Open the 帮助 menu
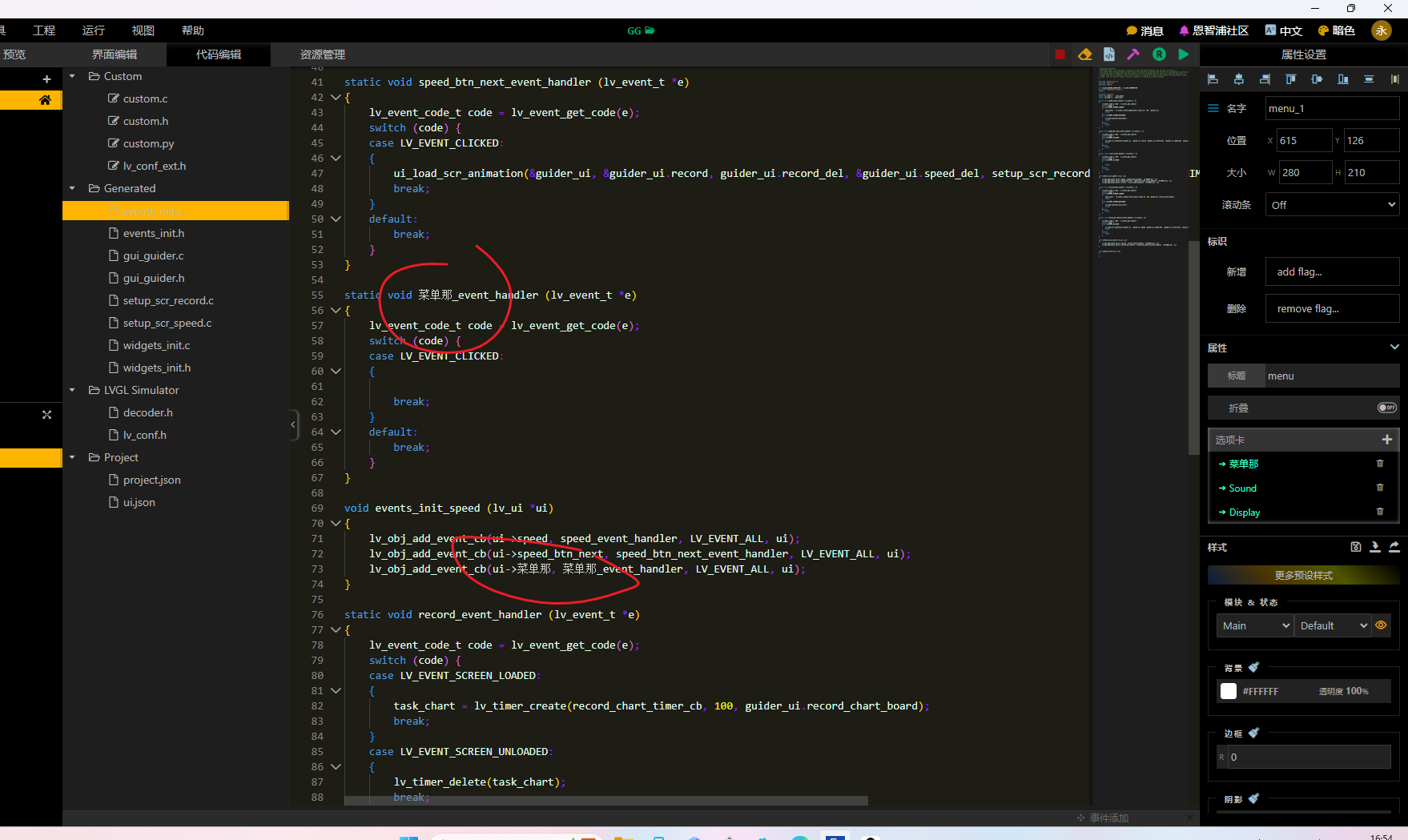This screenshot has width=1408, height=840. 193,30
